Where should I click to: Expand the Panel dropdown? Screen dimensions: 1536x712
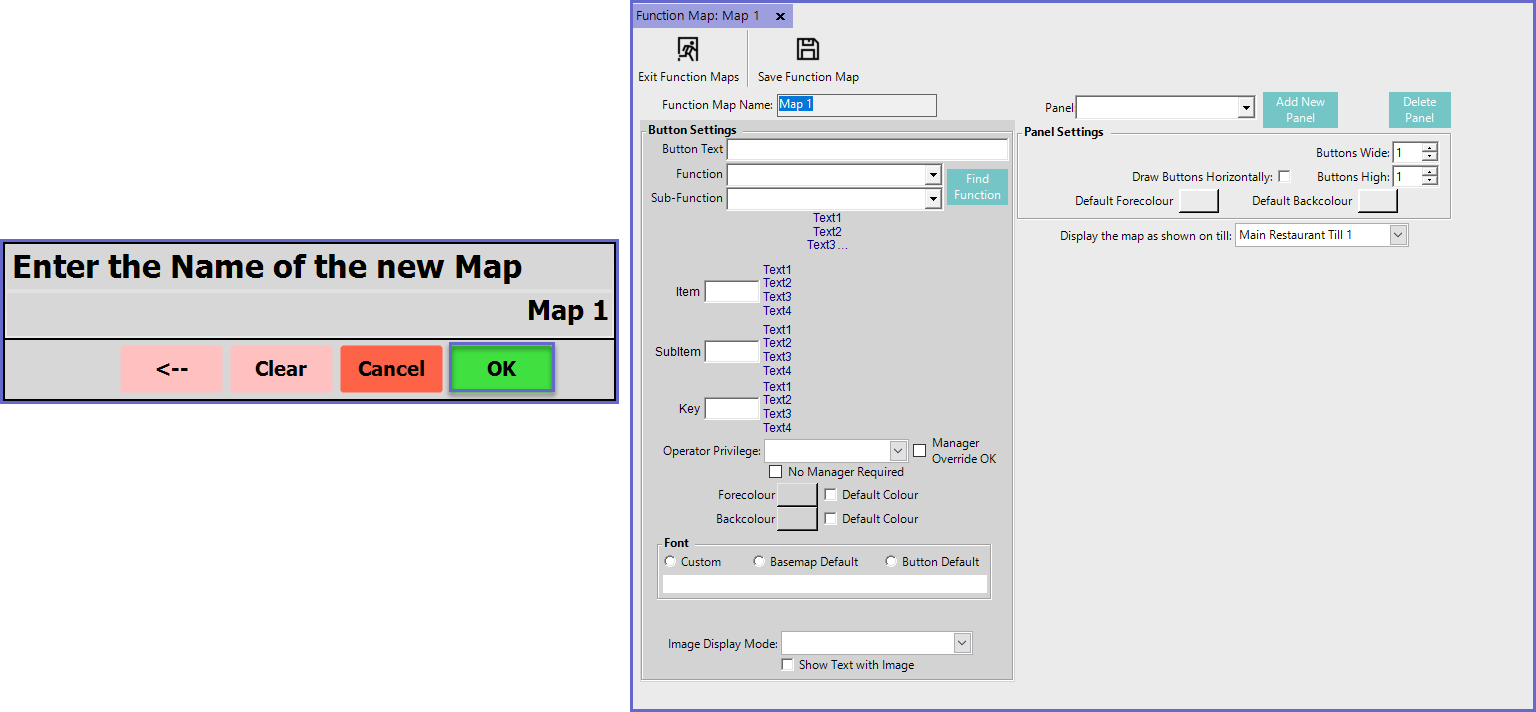[x=1245, y=108]
